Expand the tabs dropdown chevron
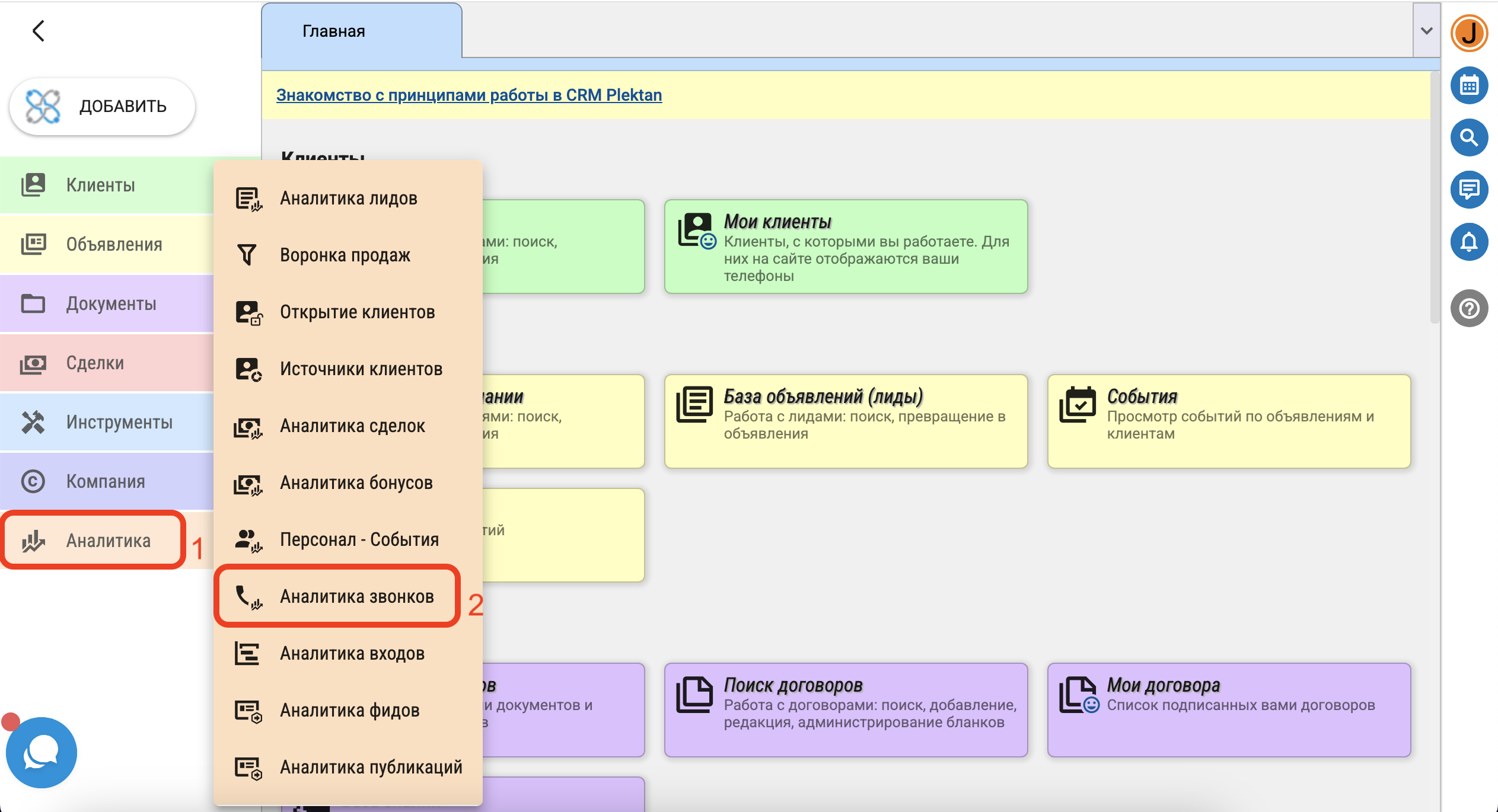Image resolution: width=1498 pixels, height=812 pixels. tap(1426, 31)
